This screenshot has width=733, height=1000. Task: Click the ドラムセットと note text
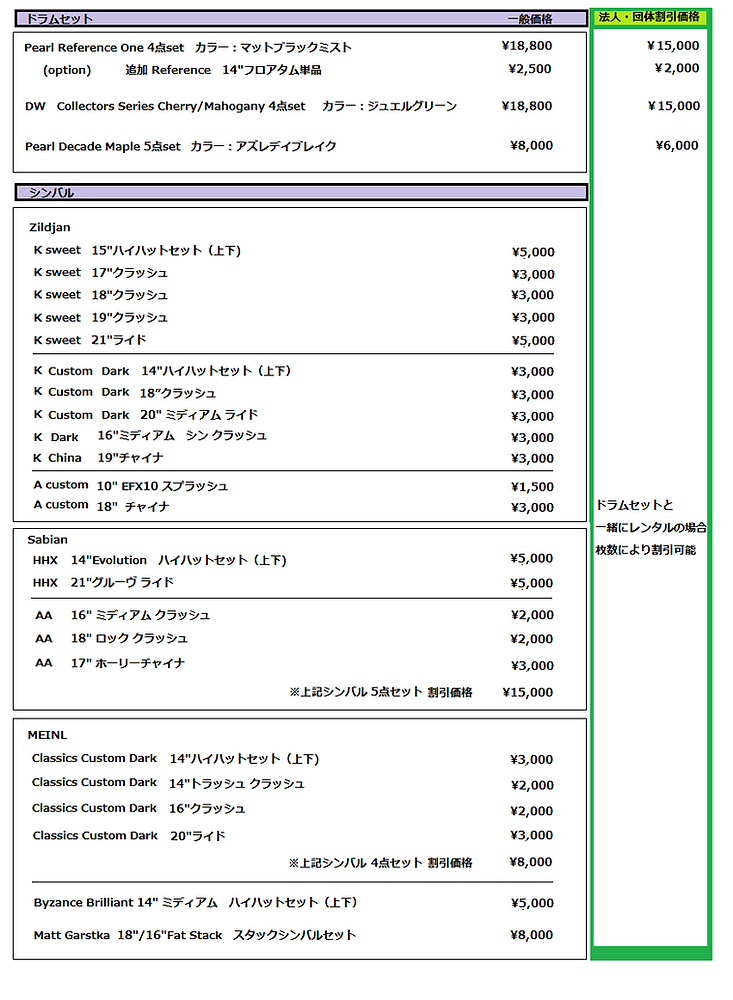(x=634, y=505)
